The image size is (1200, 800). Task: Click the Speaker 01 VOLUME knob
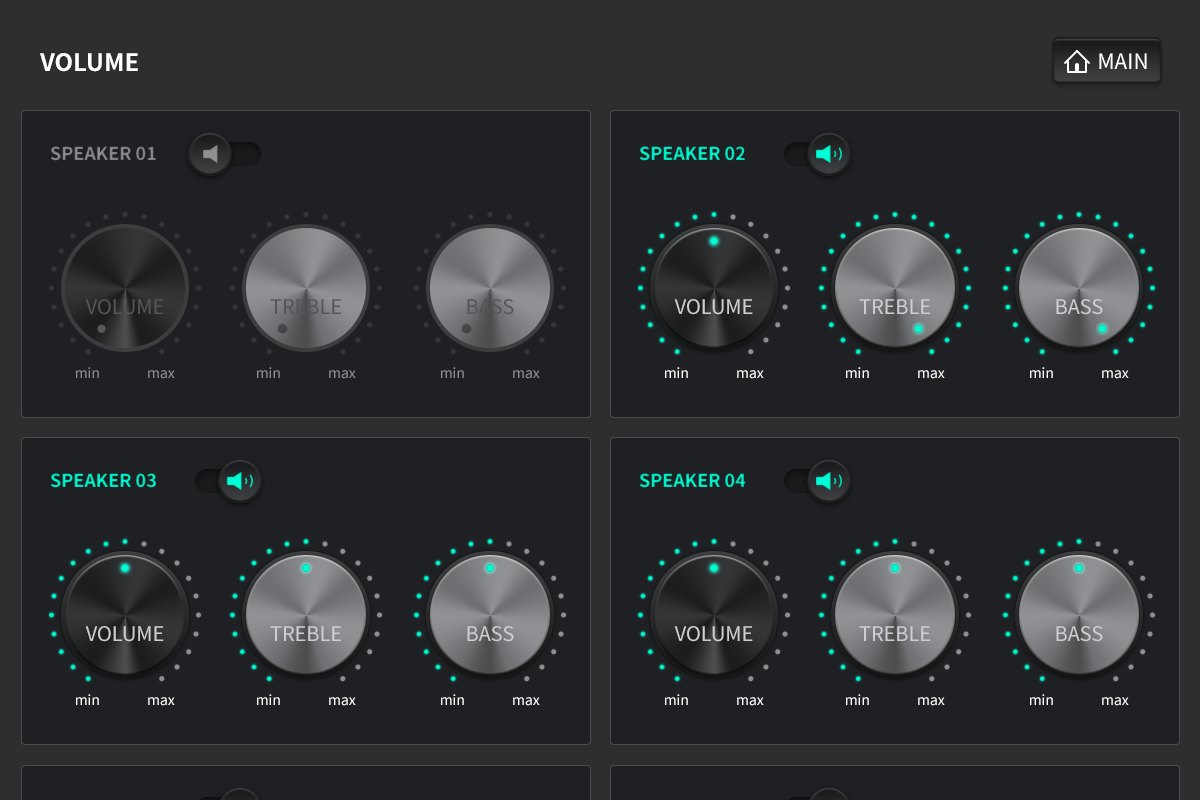[125, 288]
